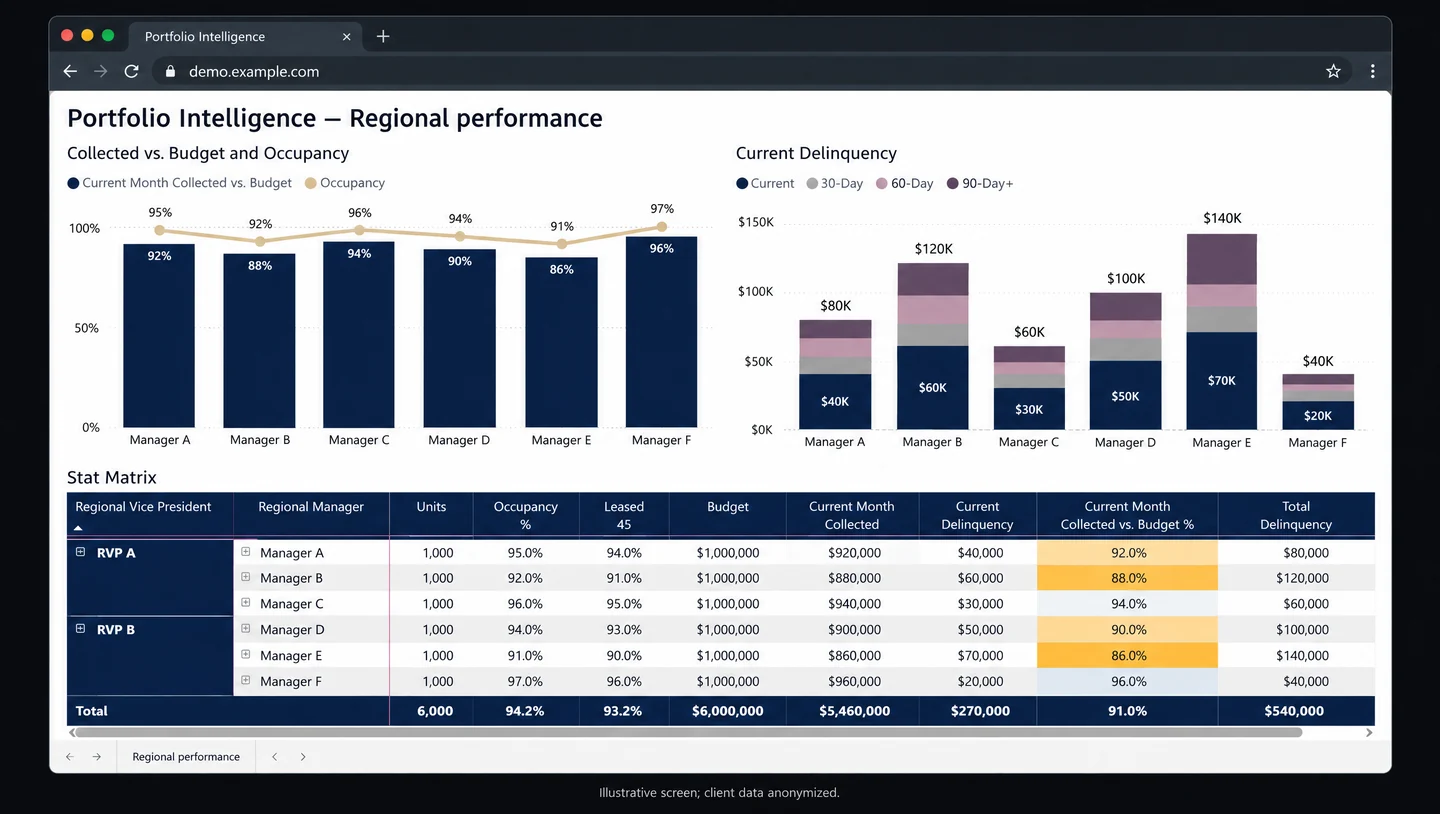Viewport: 1440px width, 814px height.
Task: Close the Portfolio Intelligence tab
Action: [347, 37]
